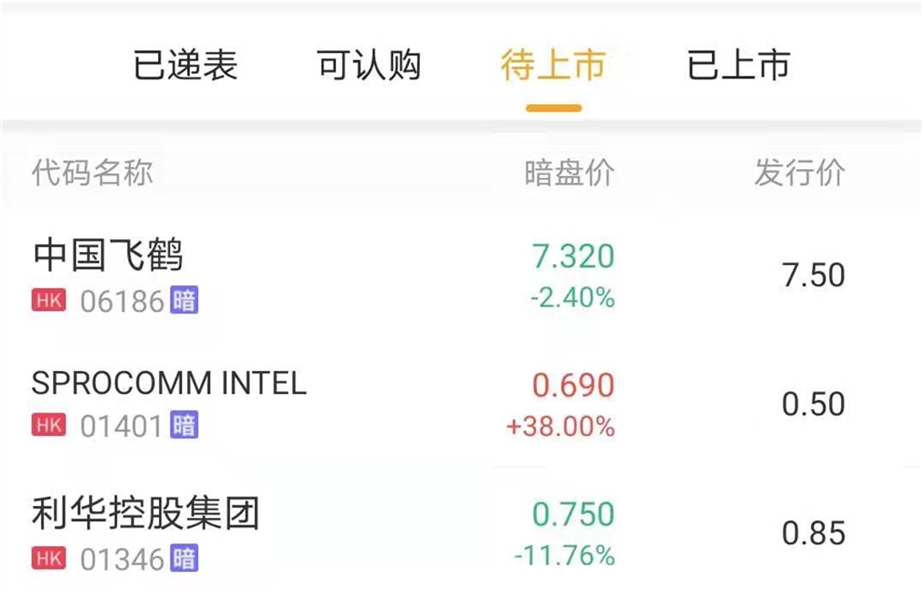Click the +38.00% change for SPROCOMM INTEL
The height and width of the screenshot is (593, 922).
coord(560,427)
